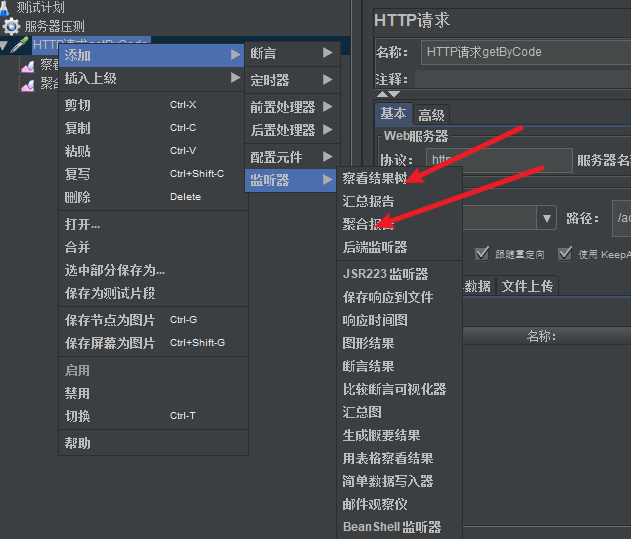Click the collapse arrows below 注释
Image resolution: width=631 pixels, height=539 pixels.
pos(388,94)
